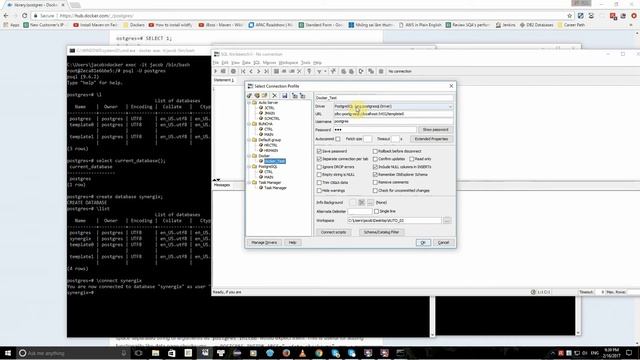
Task: Click the Manage Drivers button
Action: click(264, 242)
